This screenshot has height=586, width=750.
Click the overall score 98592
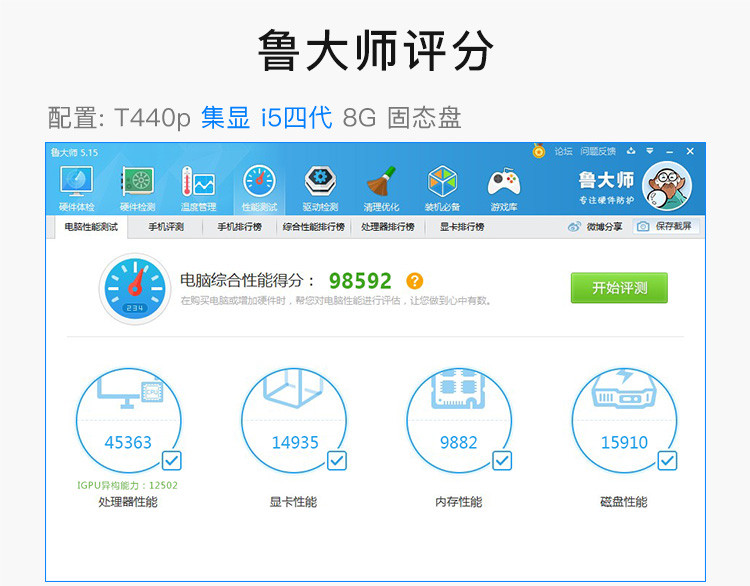tap(360, 281)
